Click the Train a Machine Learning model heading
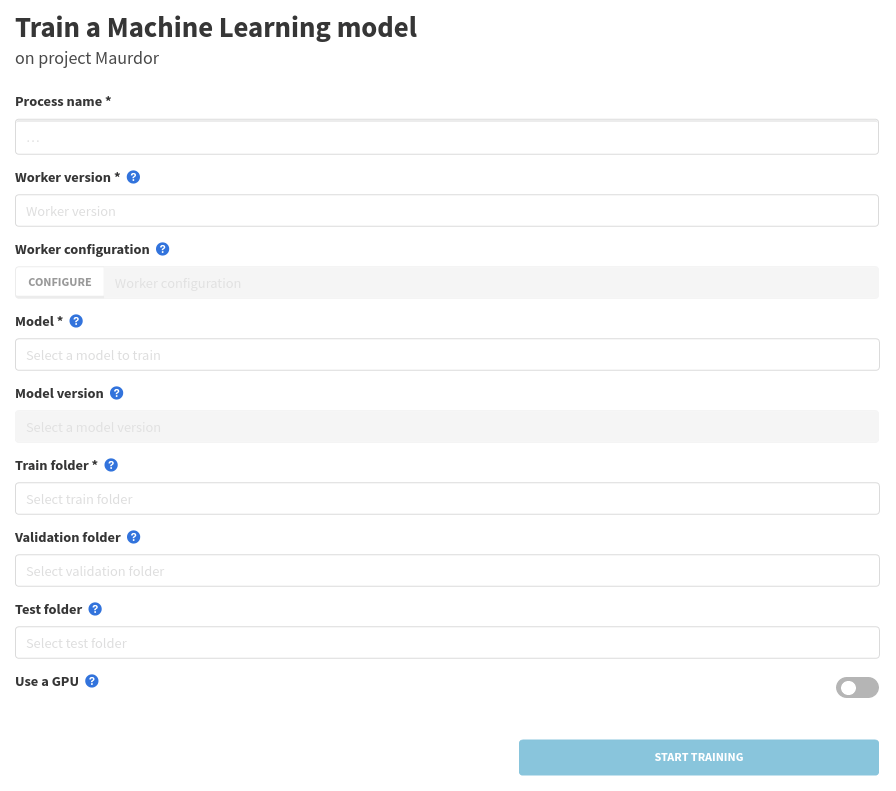 (216, 28)
